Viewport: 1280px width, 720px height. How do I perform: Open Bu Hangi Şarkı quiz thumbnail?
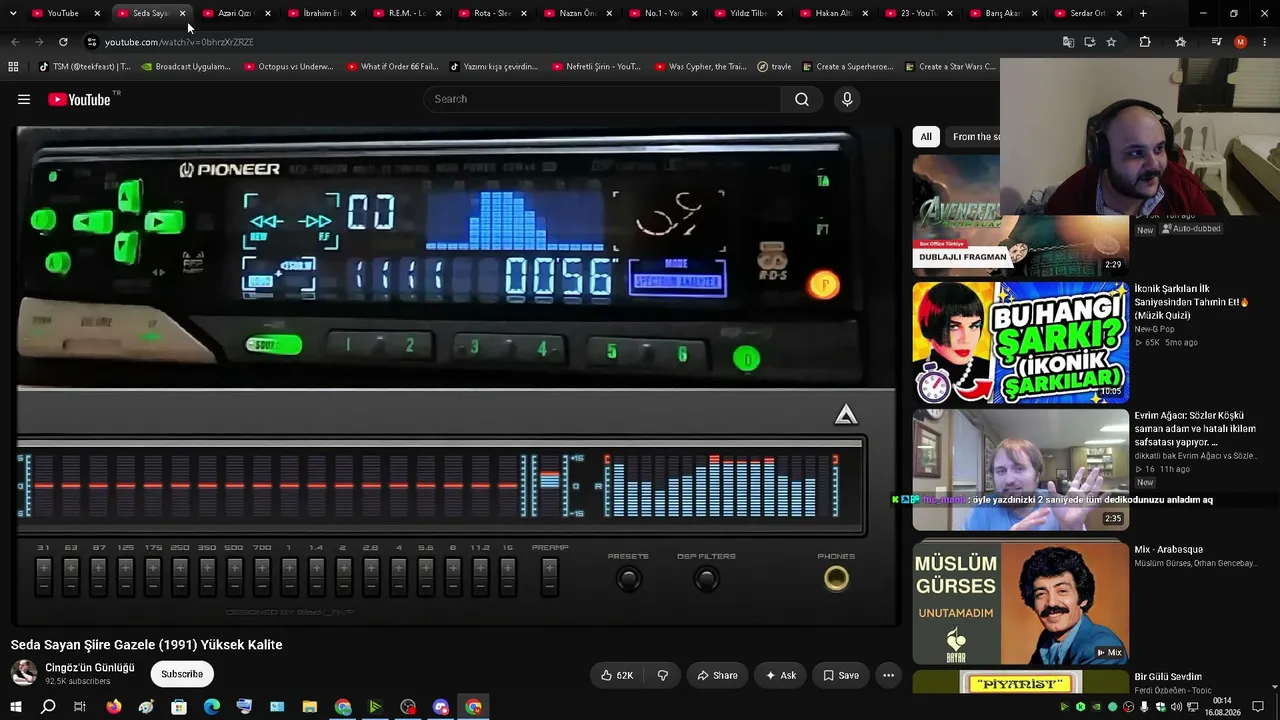pos(1020,342)
